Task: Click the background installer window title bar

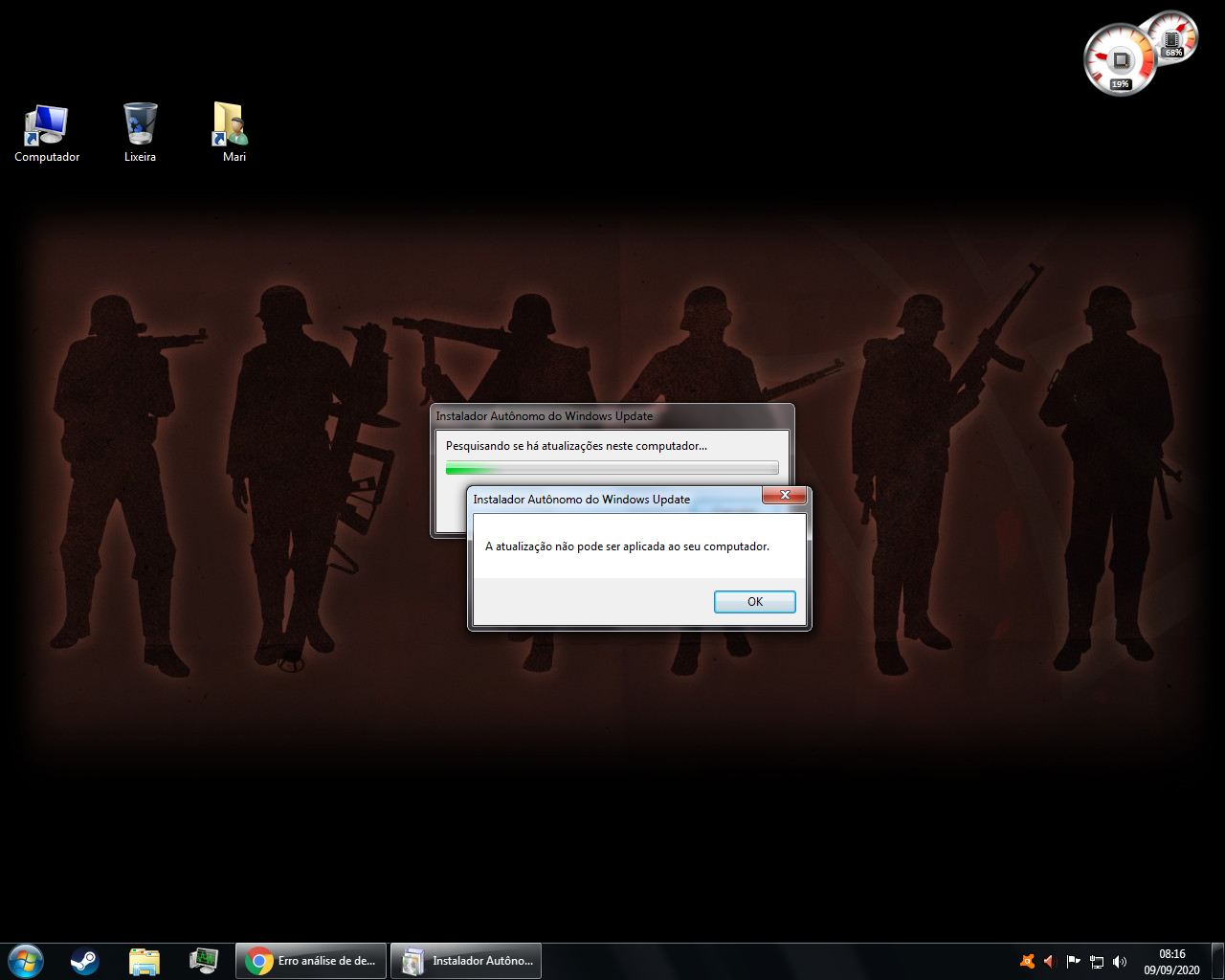Action: (612, 416)
